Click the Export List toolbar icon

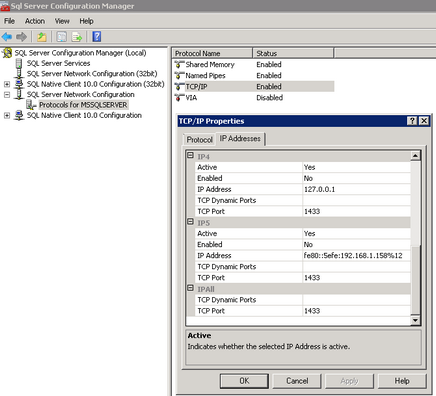coord(77,37)
